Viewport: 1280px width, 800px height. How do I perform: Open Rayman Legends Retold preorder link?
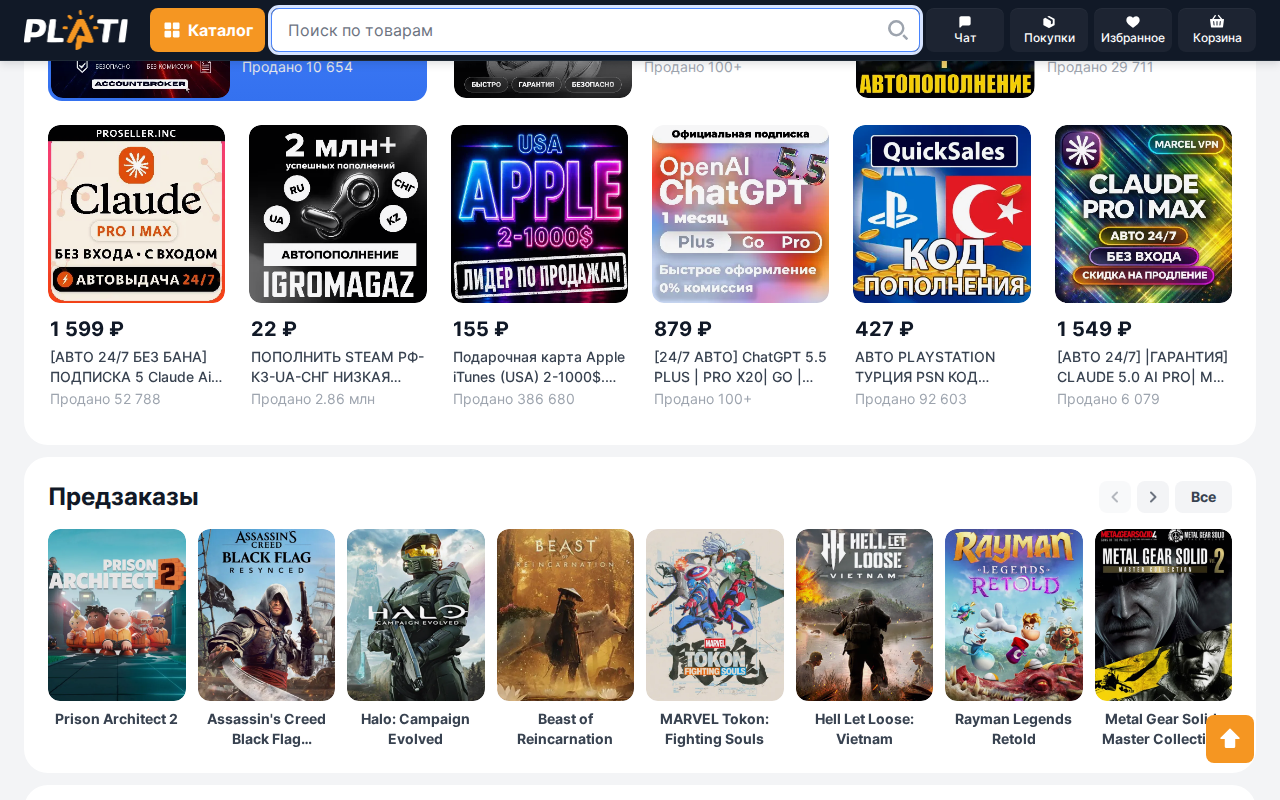point(1014,729)
